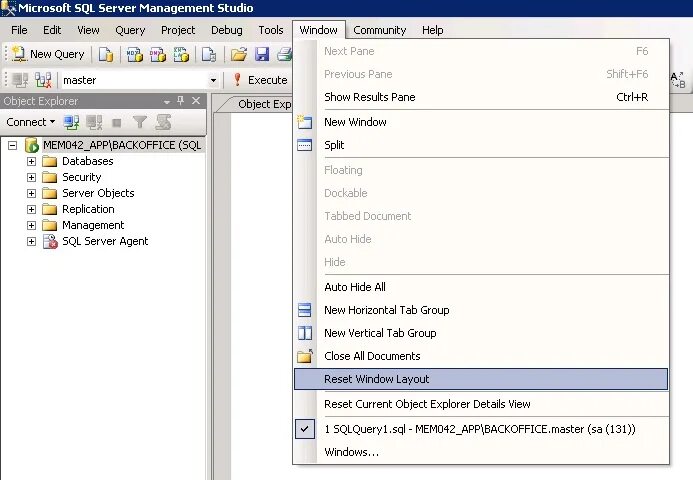Viewport: 693px width, 480px height.
Task: Select checked SQLQuery1.sql window entry
Action: (x=482, y=429)
